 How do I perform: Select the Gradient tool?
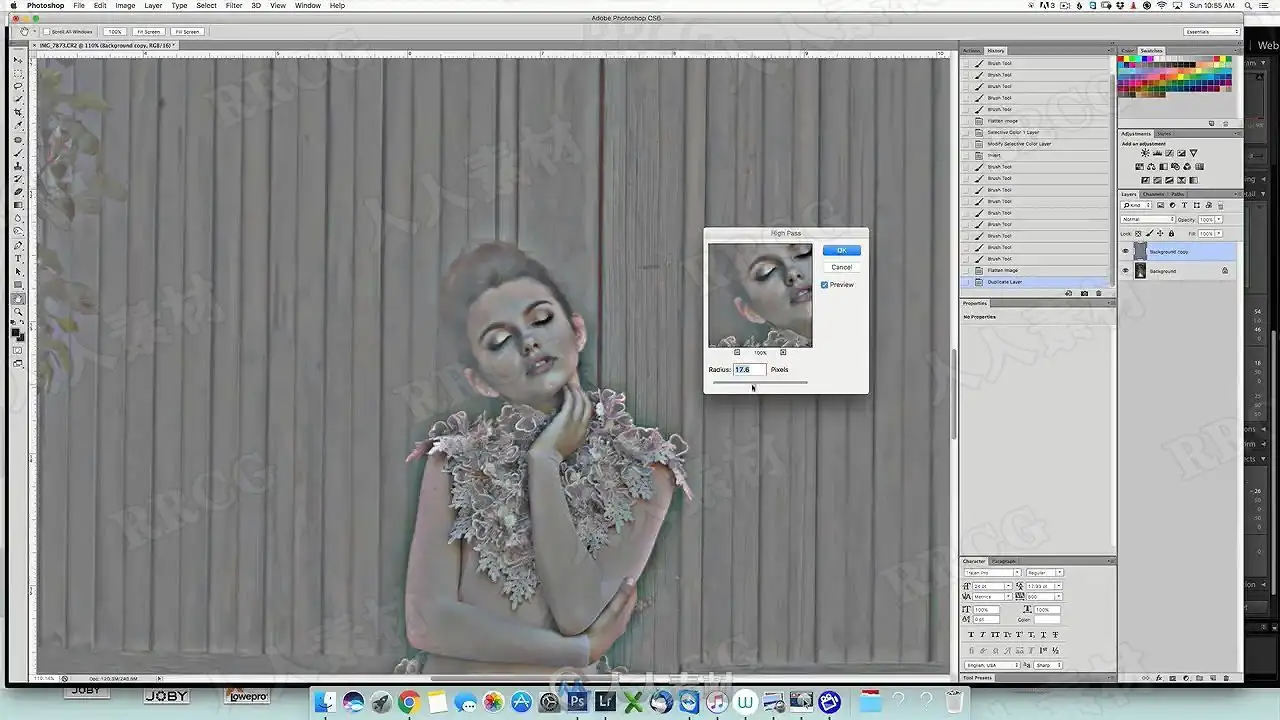pos(18,205)
